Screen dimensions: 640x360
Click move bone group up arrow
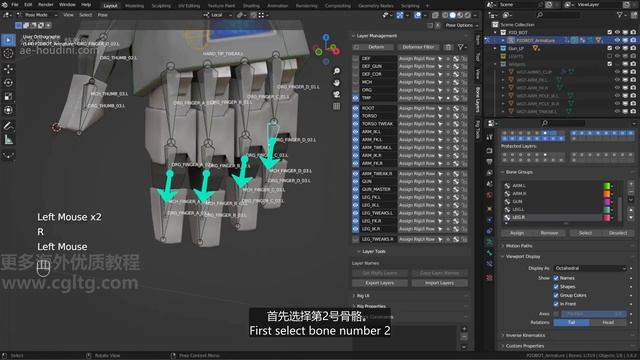point(631,210)
